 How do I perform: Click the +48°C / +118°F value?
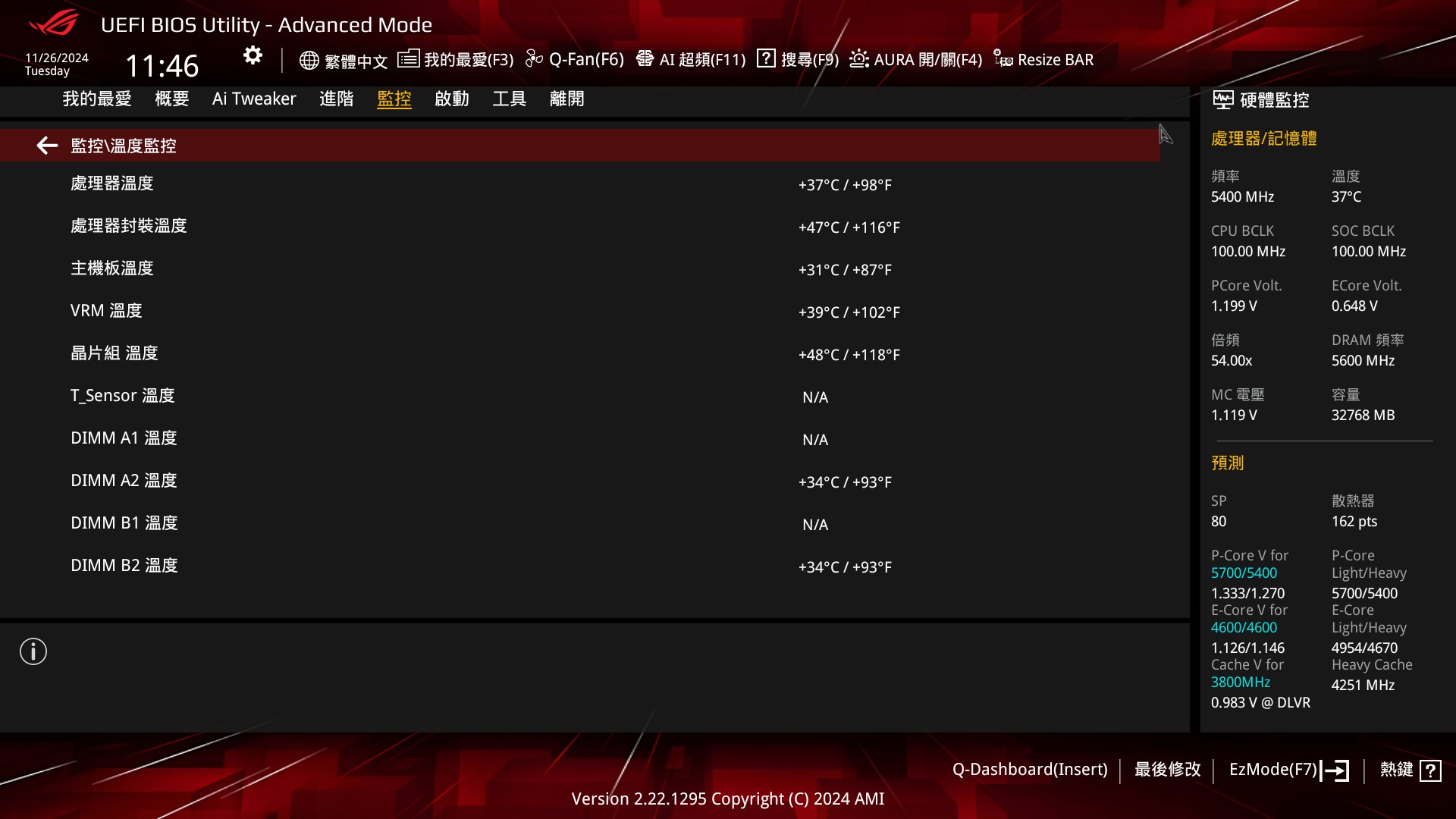tap(849, 355)
